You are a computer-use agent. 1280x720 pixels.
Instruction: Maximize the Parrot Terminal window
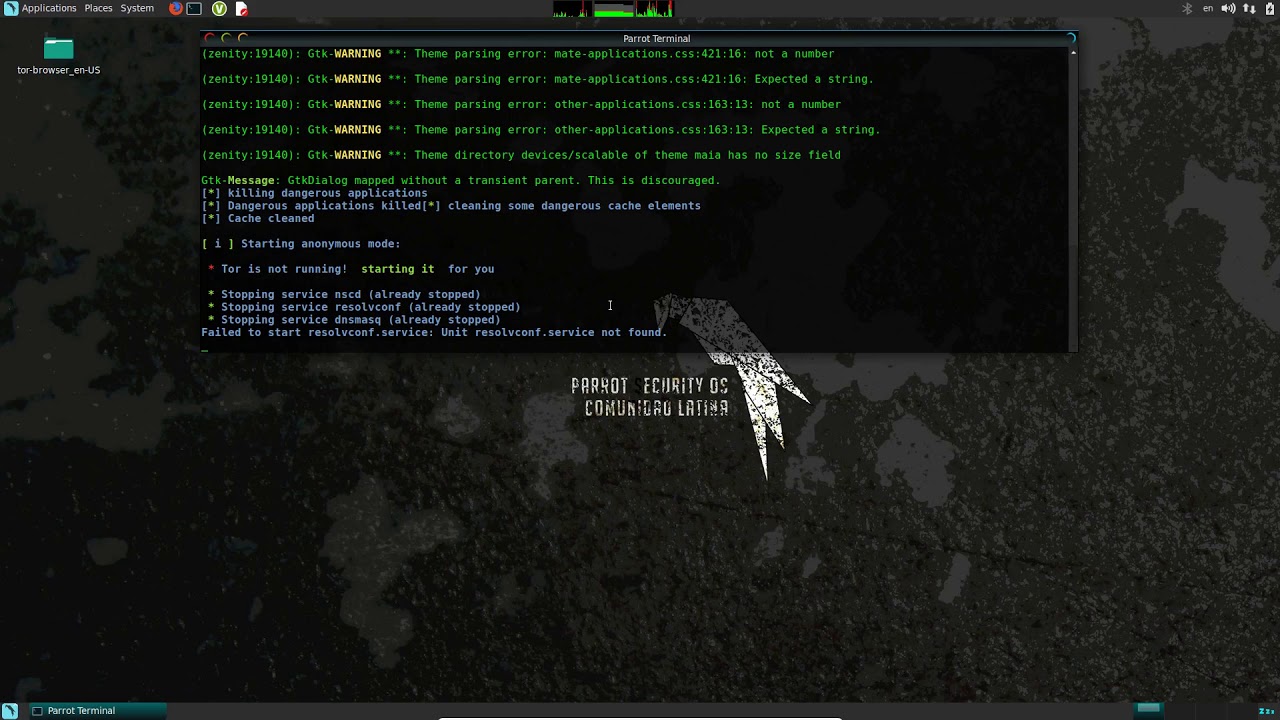(x=243, y=38)
